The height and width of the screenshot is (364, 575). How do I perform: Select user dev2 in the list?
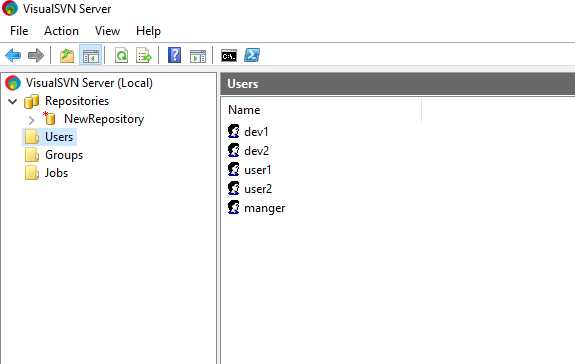[x=256, y=151]
